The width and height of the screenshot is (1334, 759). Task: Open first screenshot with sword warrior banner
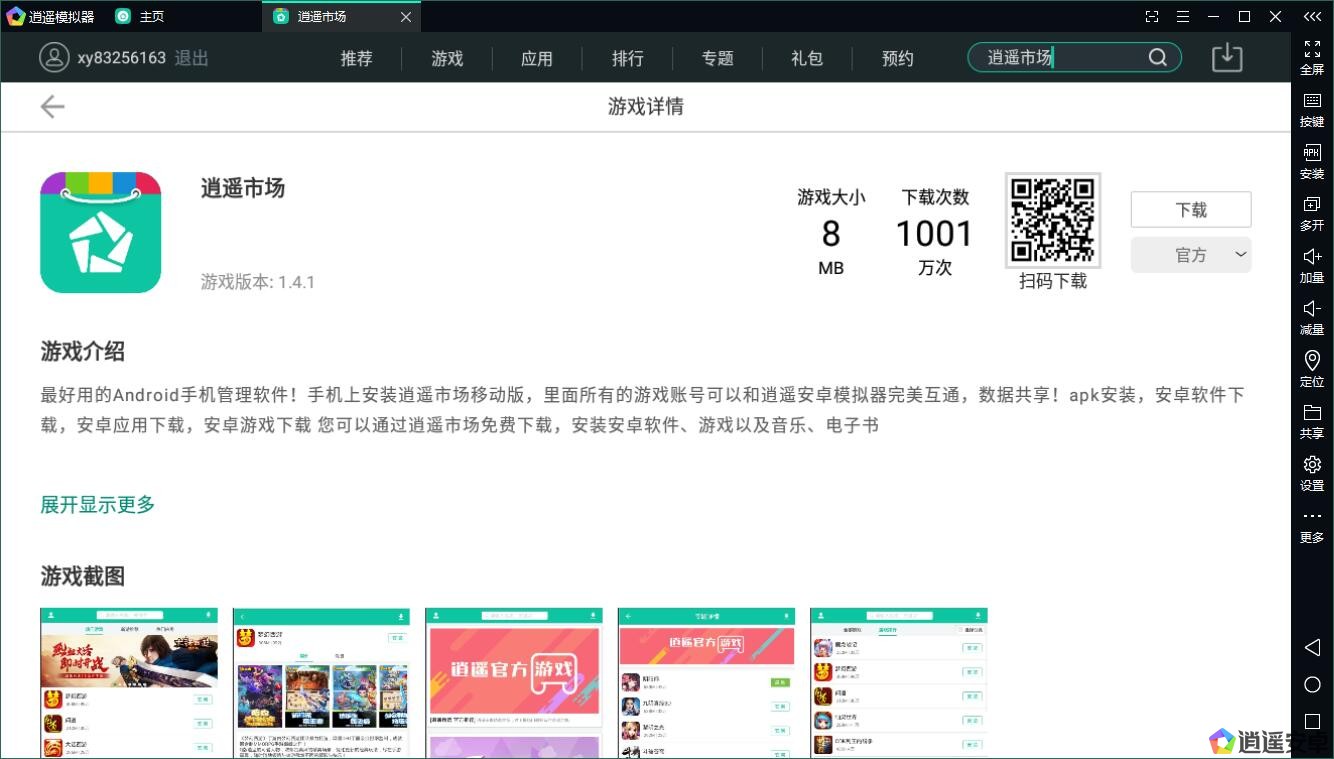pos(129,683)
